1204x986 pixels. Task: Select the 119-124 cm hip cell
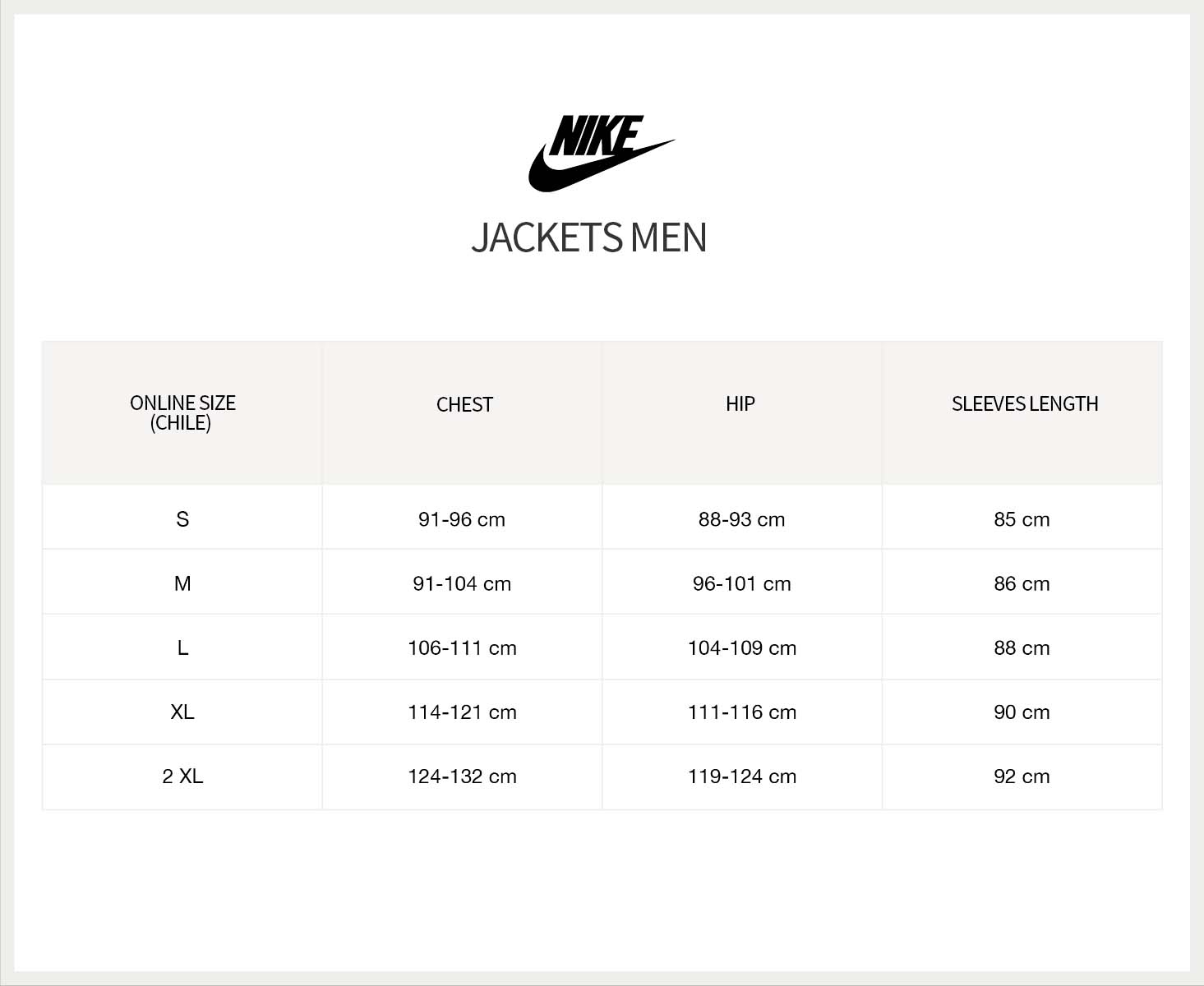741,776
